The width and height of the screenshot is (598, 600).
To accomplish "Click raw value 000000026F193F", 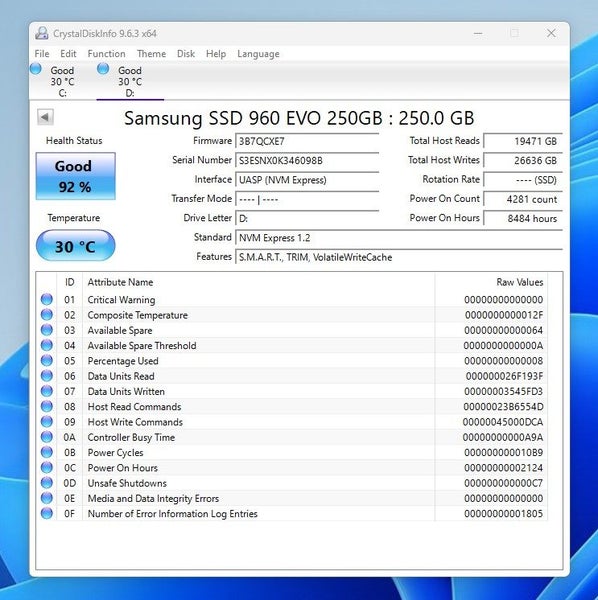I will [504, 376].
